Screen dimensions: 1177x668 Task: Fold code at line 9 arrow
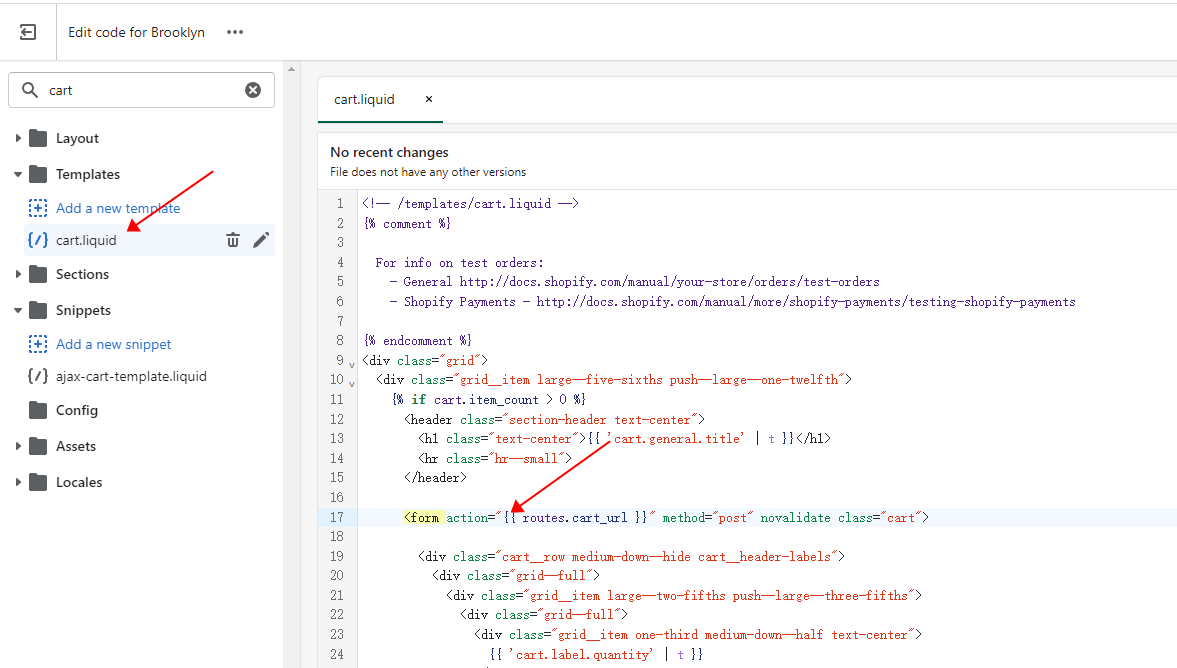click(x=351, y=362)
